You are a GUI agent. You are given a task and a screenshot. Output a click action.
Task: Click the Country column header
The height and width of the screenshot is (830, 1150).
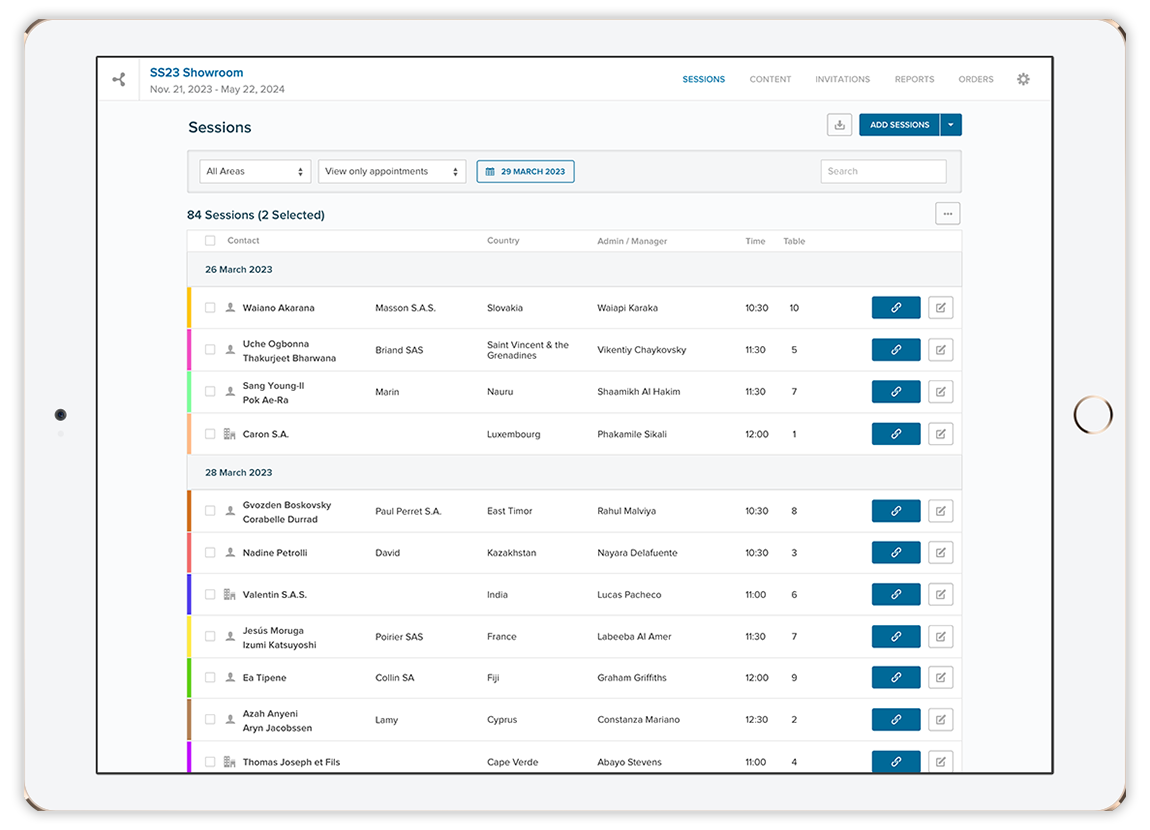click(x=503, y=240)
